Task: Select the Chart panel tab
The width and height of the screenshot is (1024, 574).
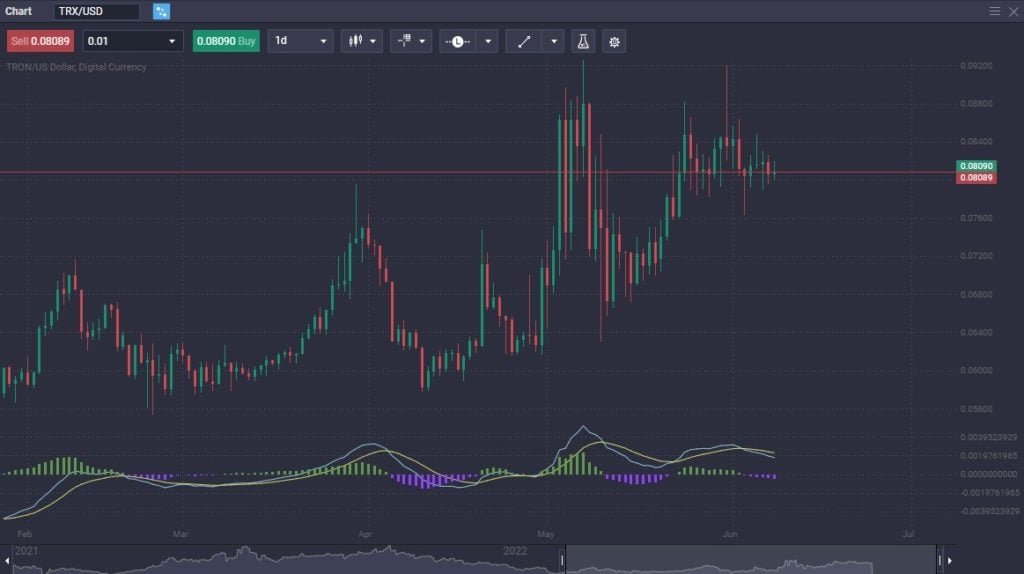Action: click(x=19, y=11)
